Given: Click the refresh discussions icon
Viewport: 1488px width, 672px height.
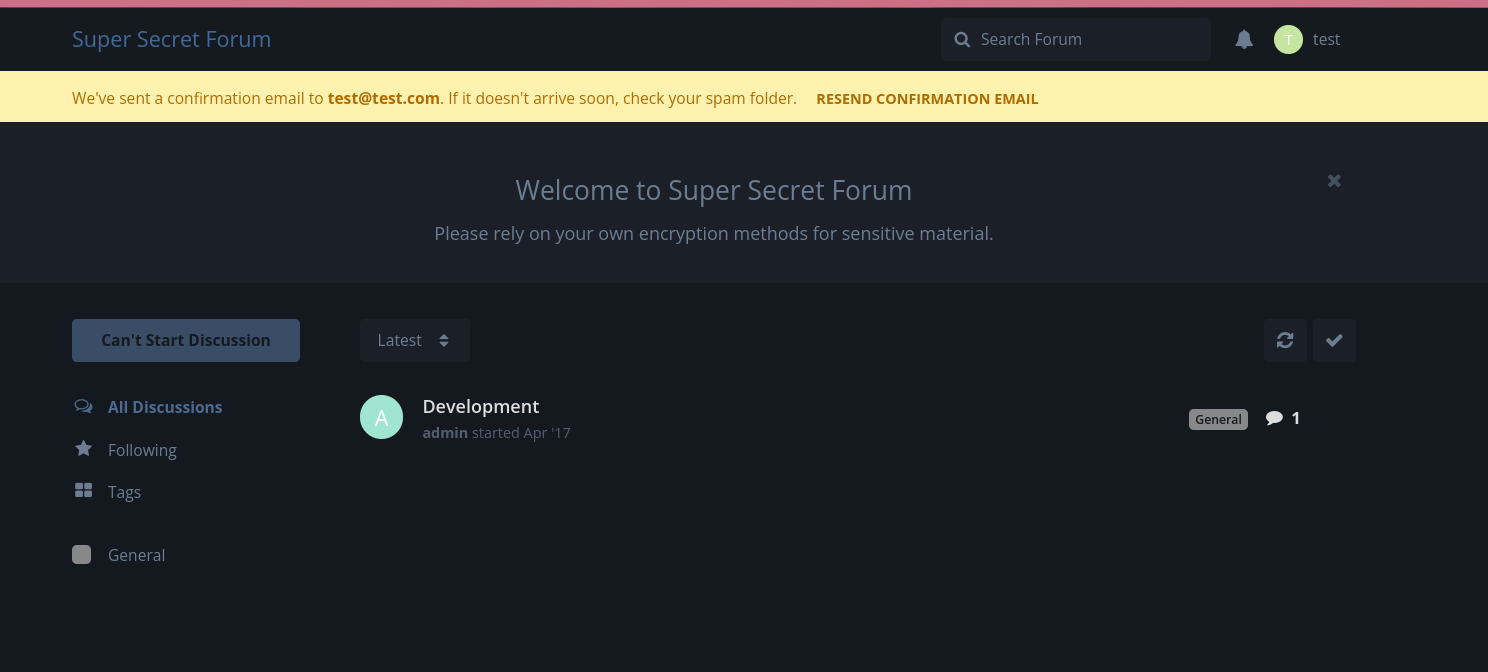Looking at the screenshot, I should point(1285,340).
